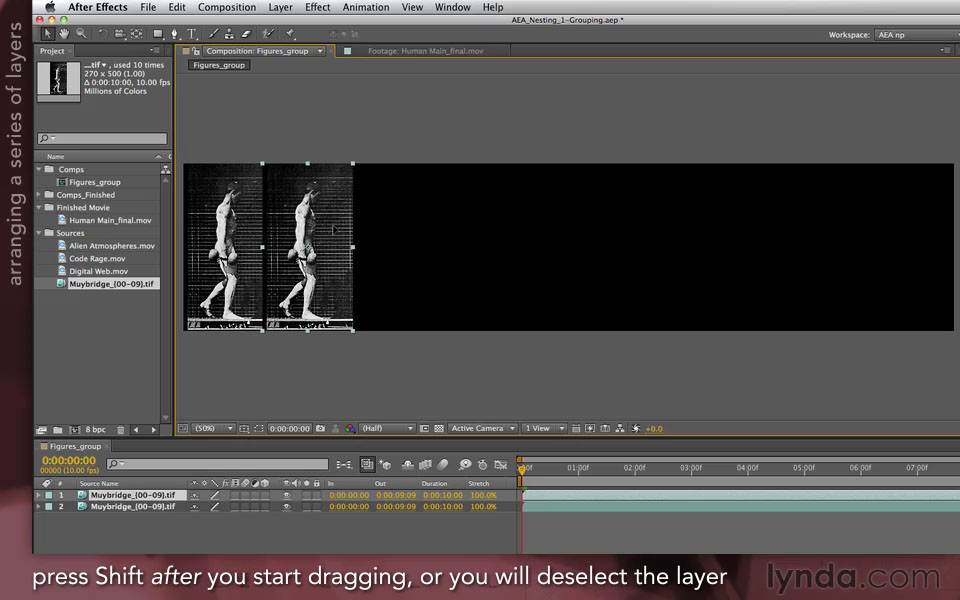
Task: Toggle mask and shape path visibility
Action: click(259, 429)
